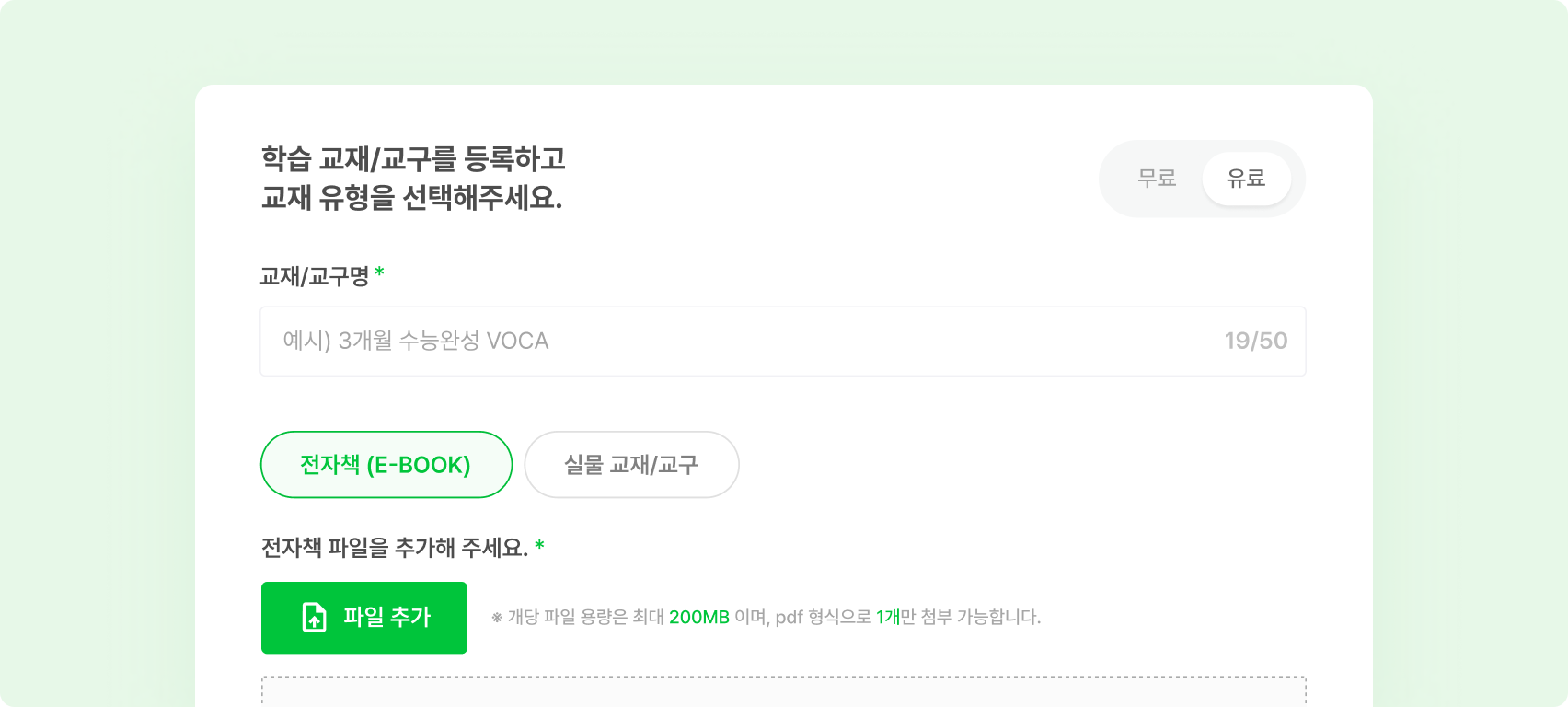
Task: Click the 19/50 character counter
Action: (x=1256, y=341)
